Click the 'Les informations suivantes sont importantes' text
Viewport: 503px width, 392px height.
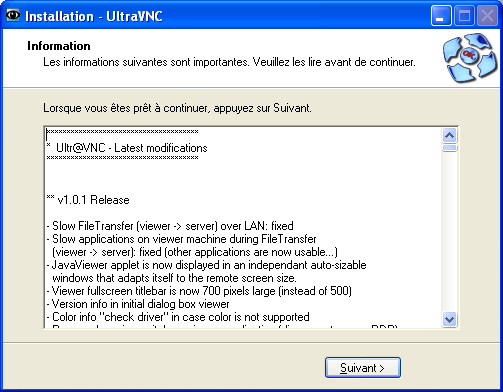pyautogui.click(x=229, y=62)
